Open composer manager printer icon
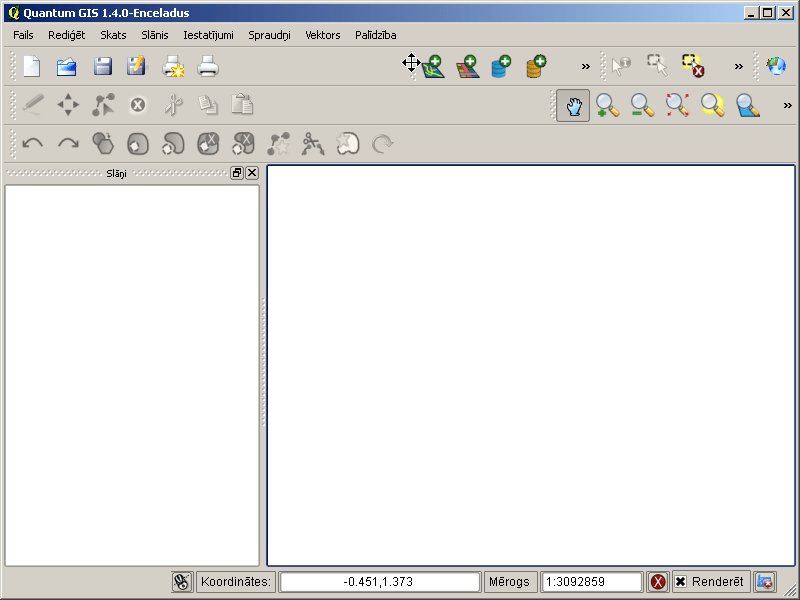Image resolution: width=800 pixels, height=600 pixels. click(208, 66)
